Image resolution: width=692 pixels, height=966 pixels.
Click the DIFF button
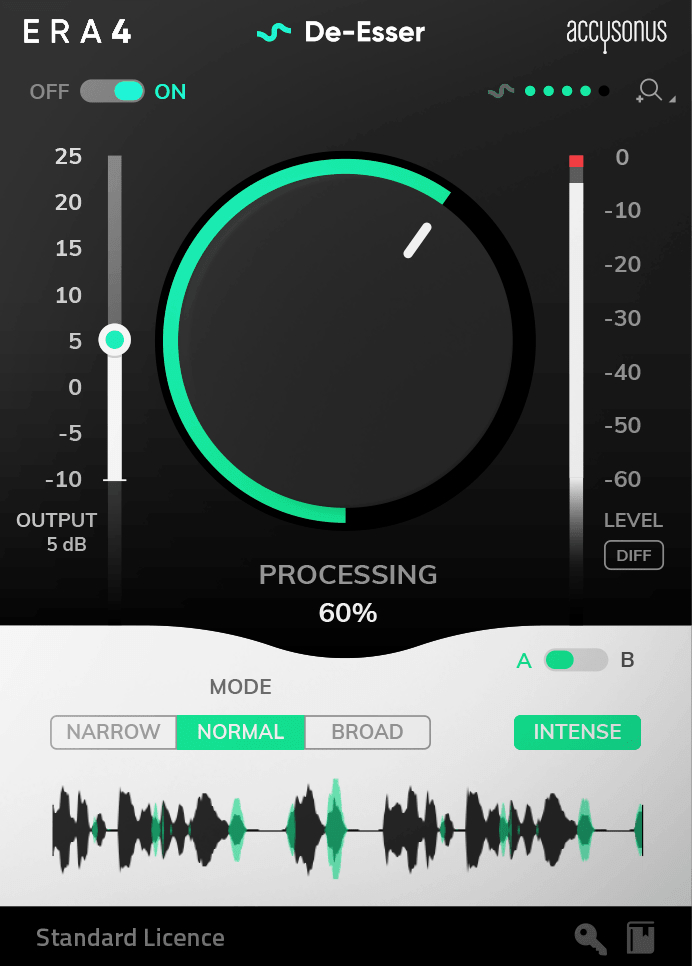pos(633,555)
